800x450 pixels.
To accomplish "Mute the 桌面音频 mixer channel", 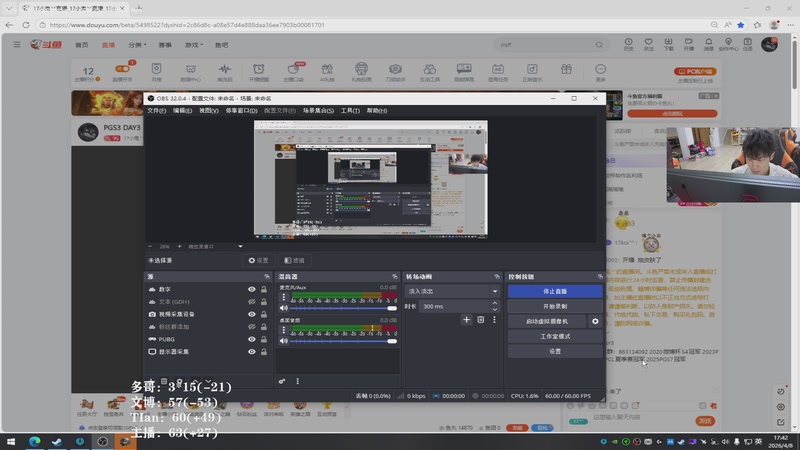I will point(284,341).
